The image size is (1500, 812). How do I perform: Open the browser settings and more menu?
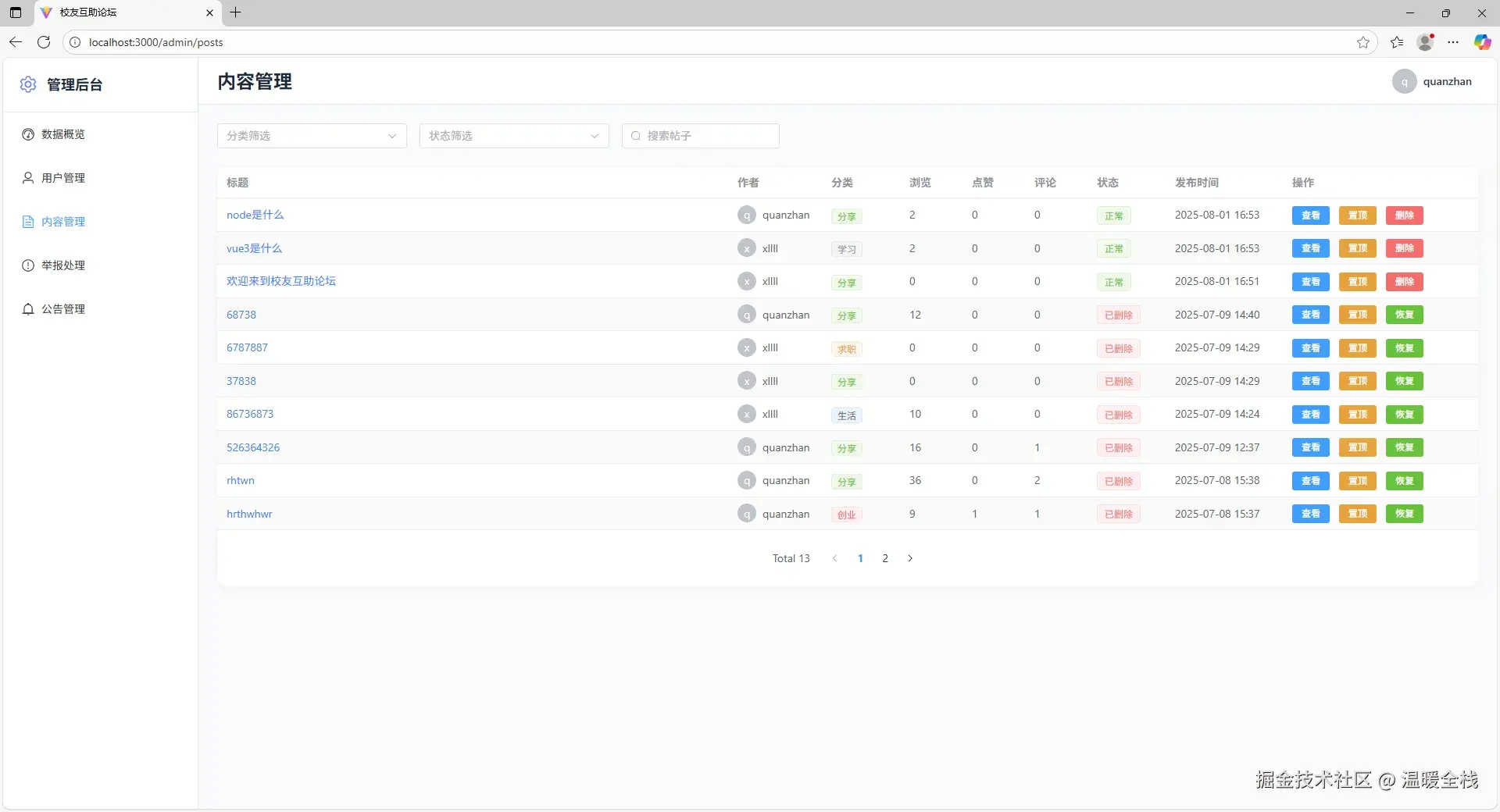[1453, 42]
